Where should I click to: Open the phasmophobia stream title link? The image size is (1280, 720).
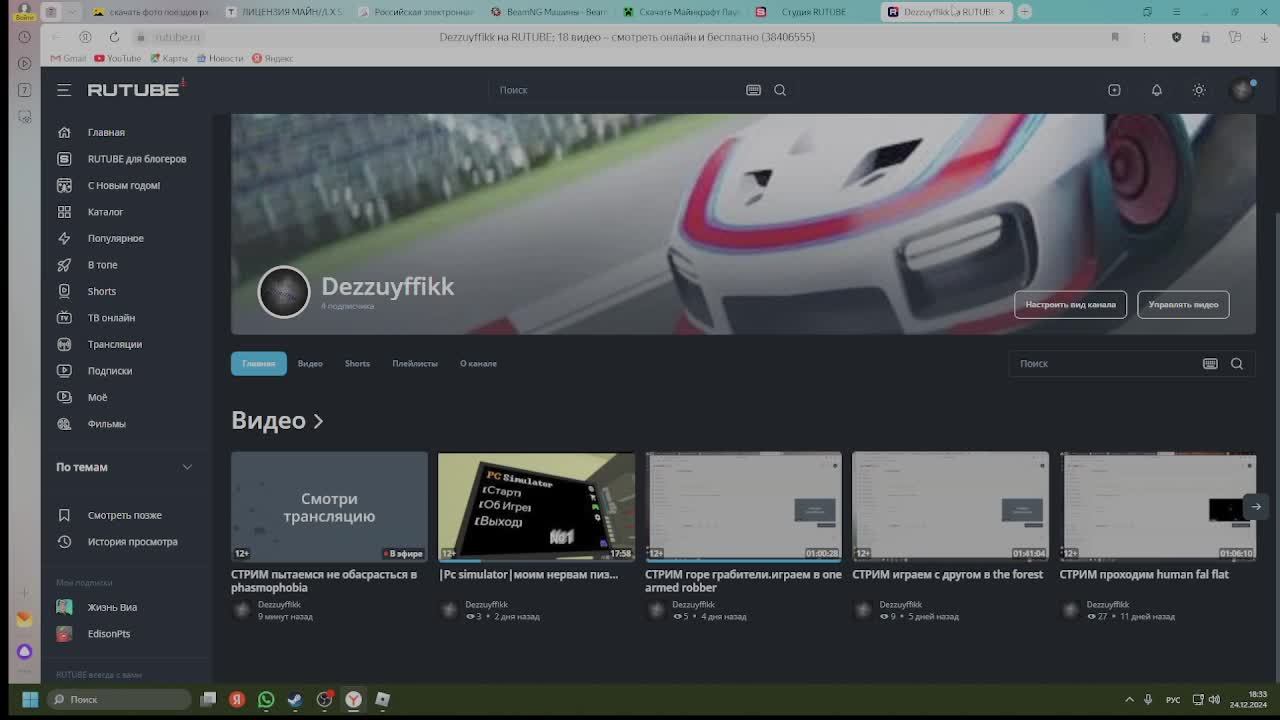point(324,581)
